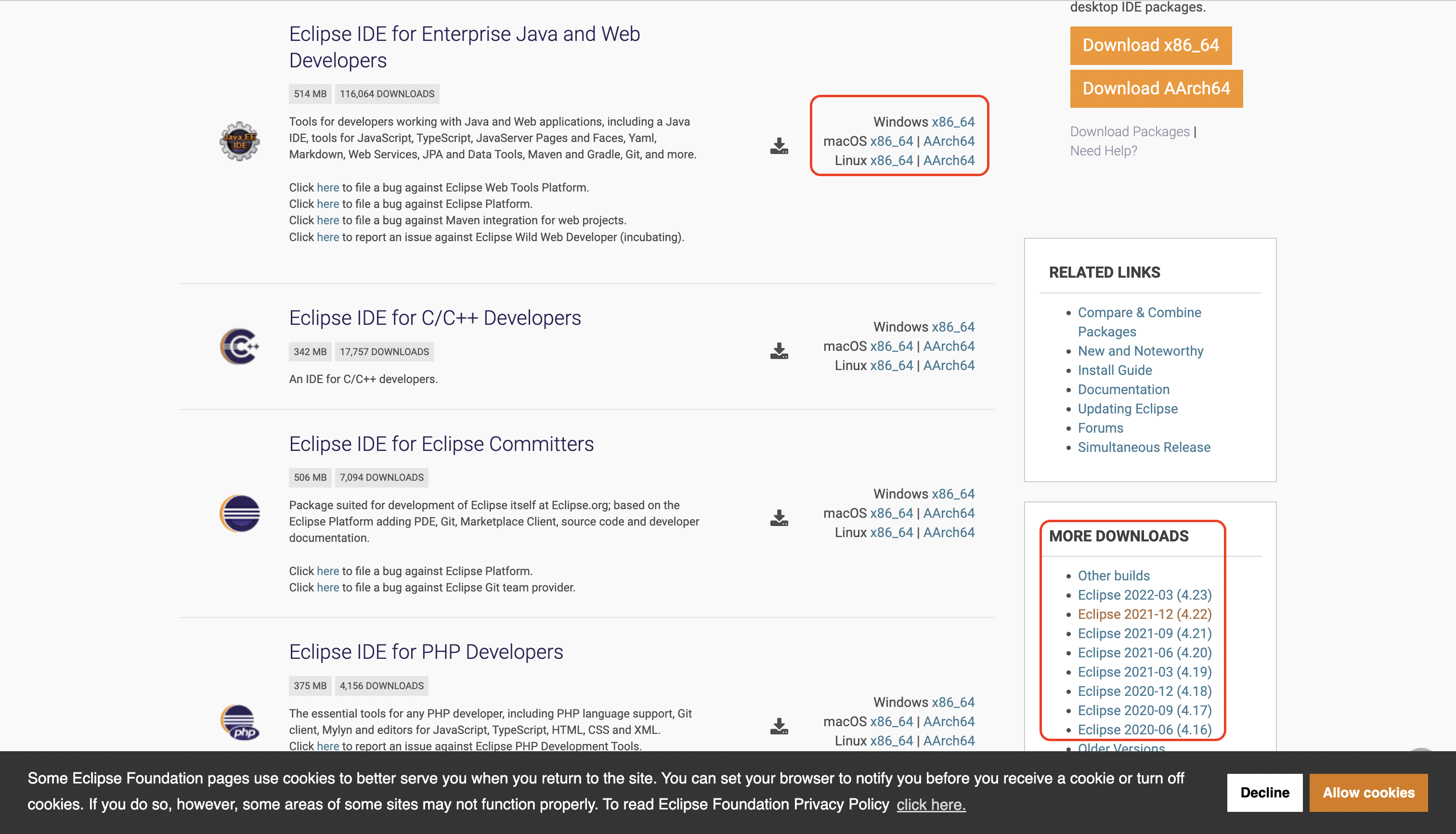Image resolution: width=1456 pixels, height=834 pixels.
Task: Click download icon for Eclipse Committers package
Action: pos(779,518)
